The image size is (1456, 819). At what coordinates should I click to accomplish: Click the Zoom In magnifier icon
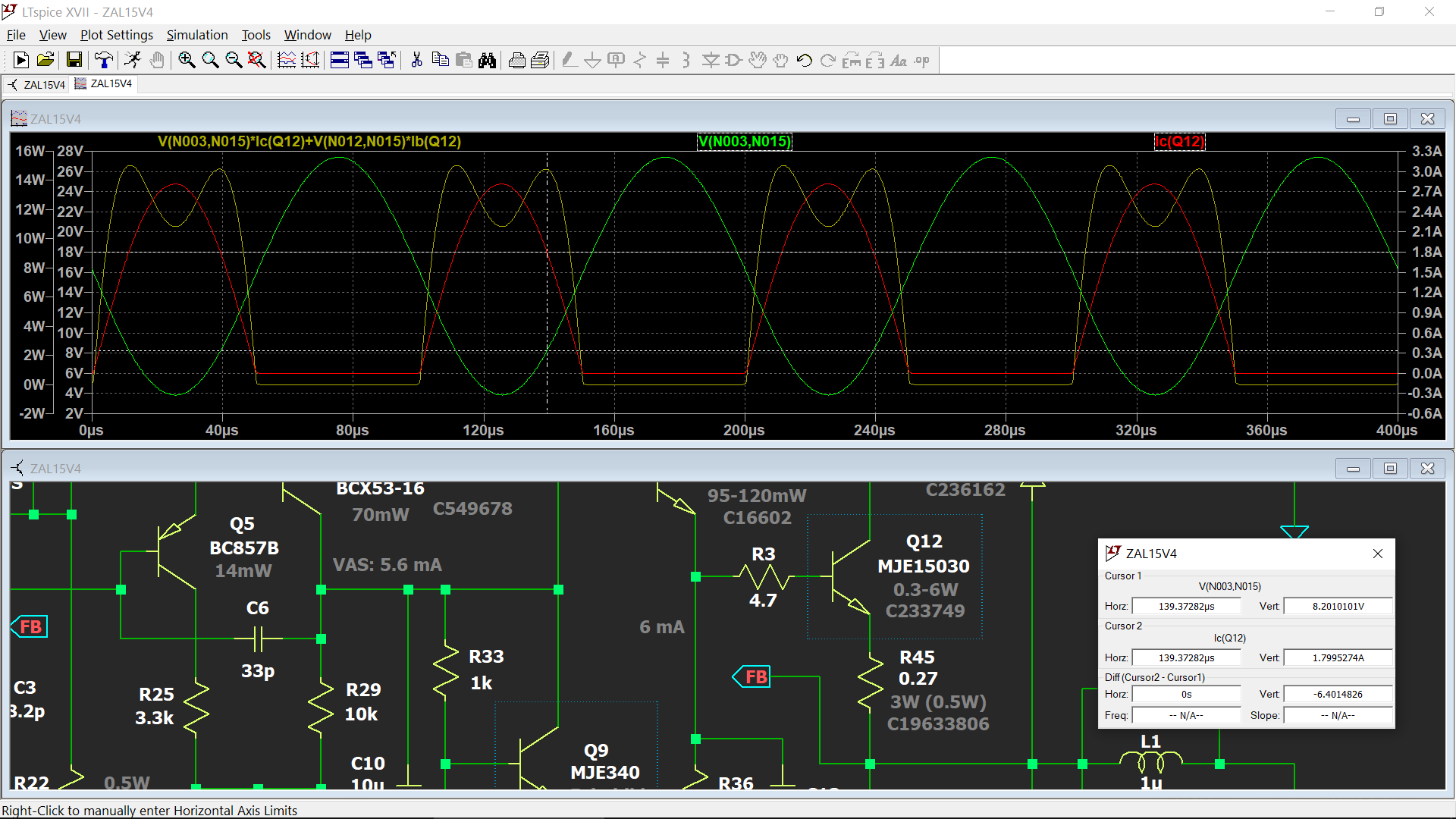pos(187,61)
